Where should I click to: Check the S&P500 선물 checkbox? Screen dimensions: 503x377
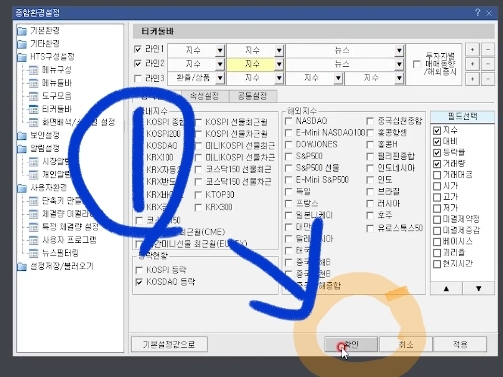[289, 168]
